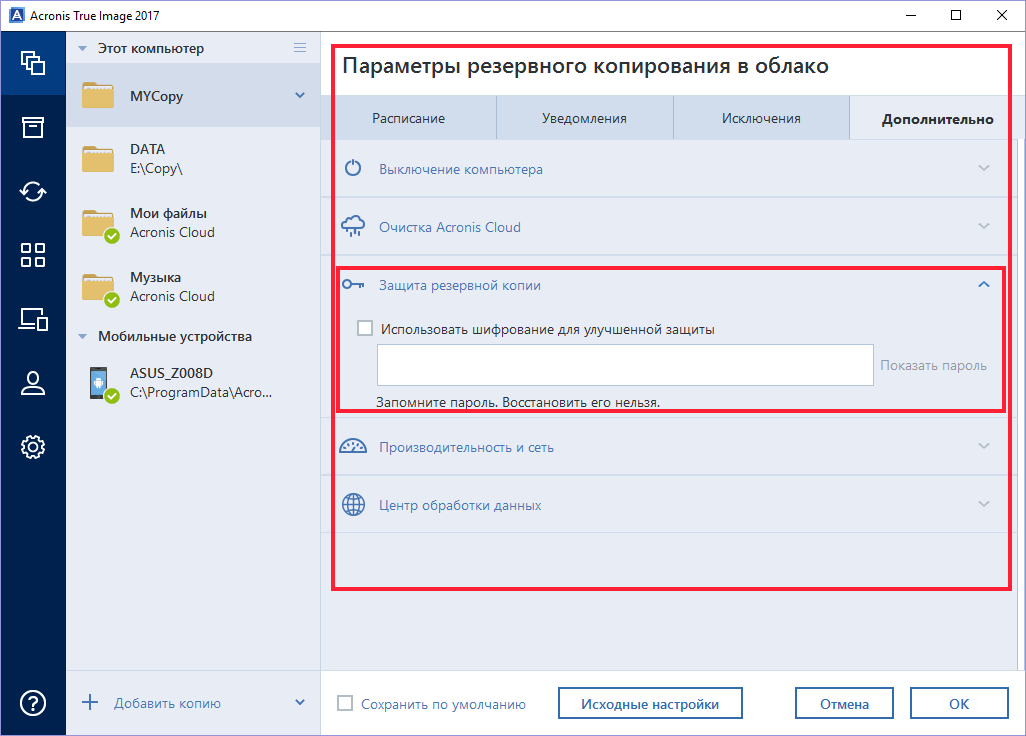Open the Account profile icon
1026x736 pixels.
tap(33, 383)
